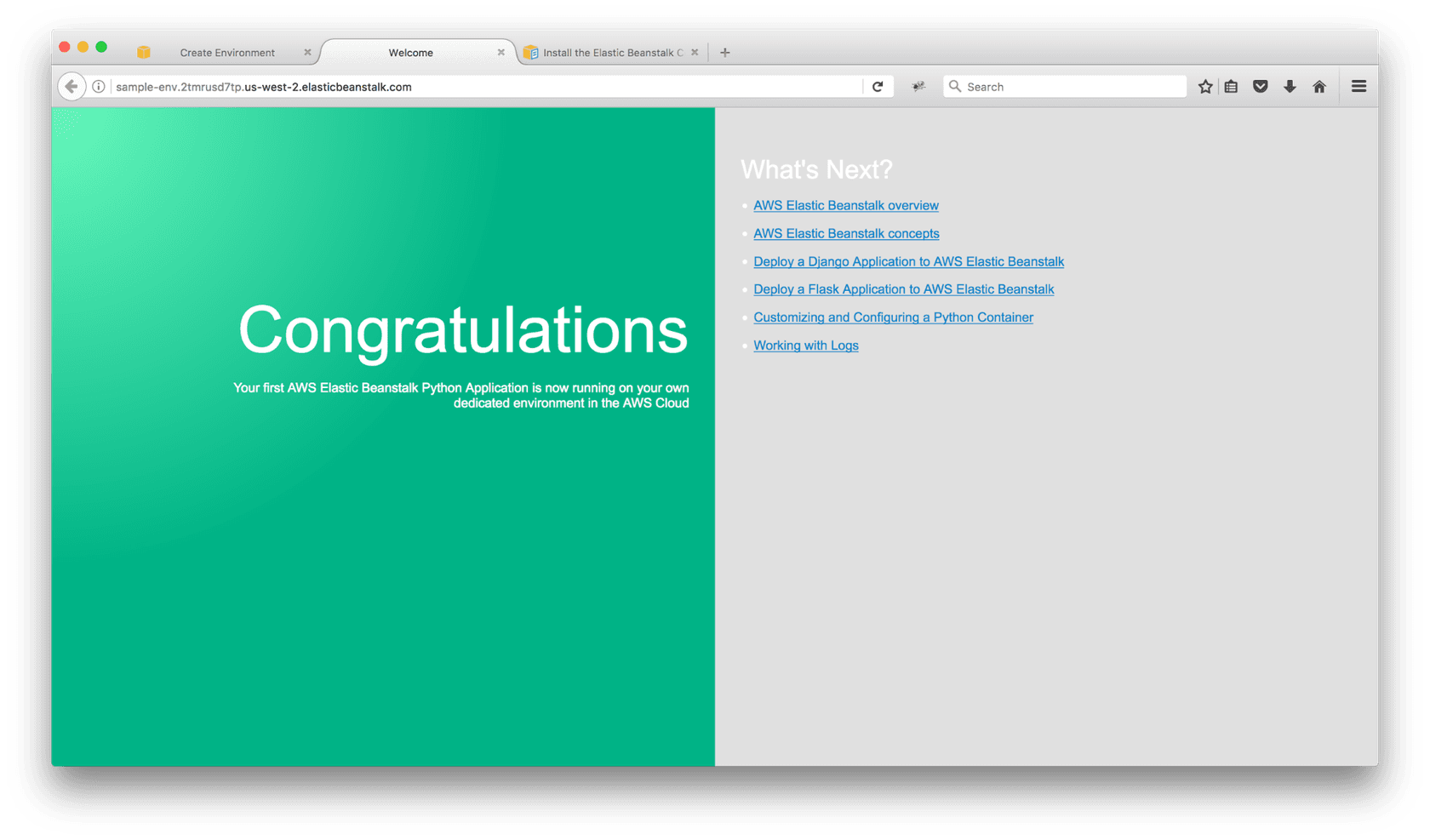
Task: Open Deploy a Django Application link
Action: click(x=908, y=261)
